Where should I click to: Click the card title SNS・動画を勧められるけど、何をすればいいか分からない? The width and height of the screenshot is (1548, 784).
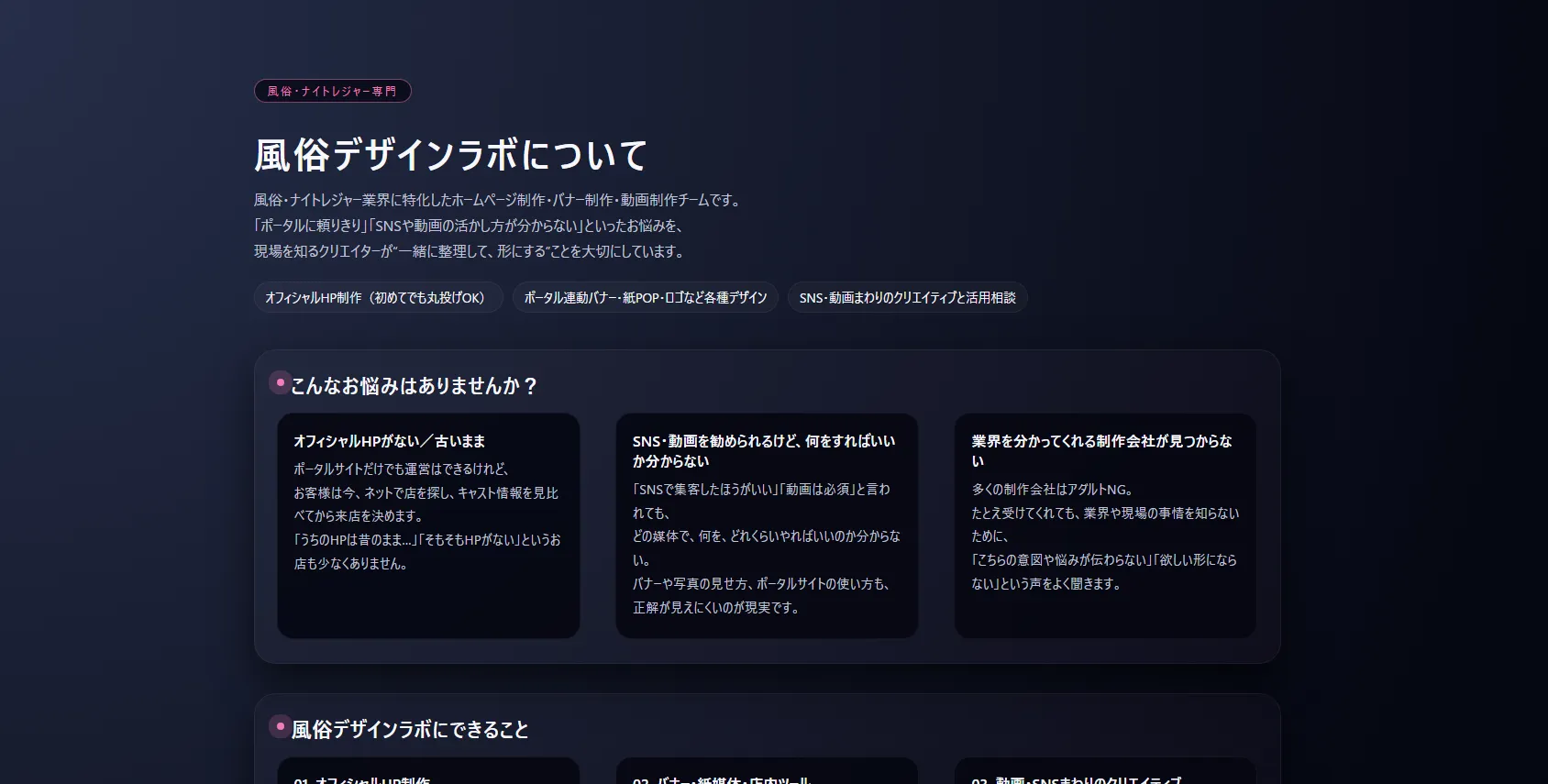(764, 451)
